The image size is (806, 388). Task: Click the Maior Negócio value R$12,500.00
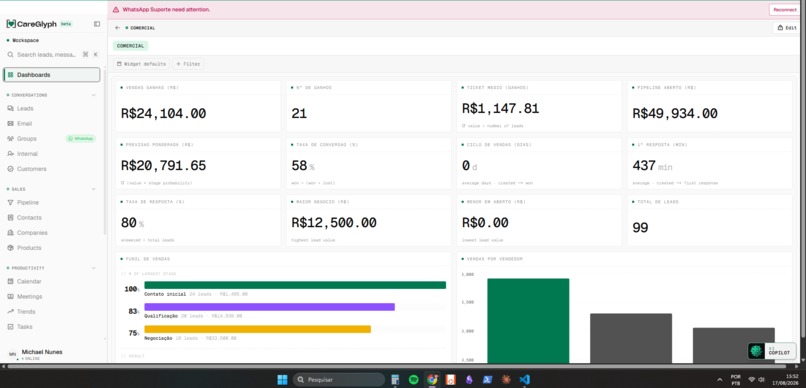coord(334,223)
